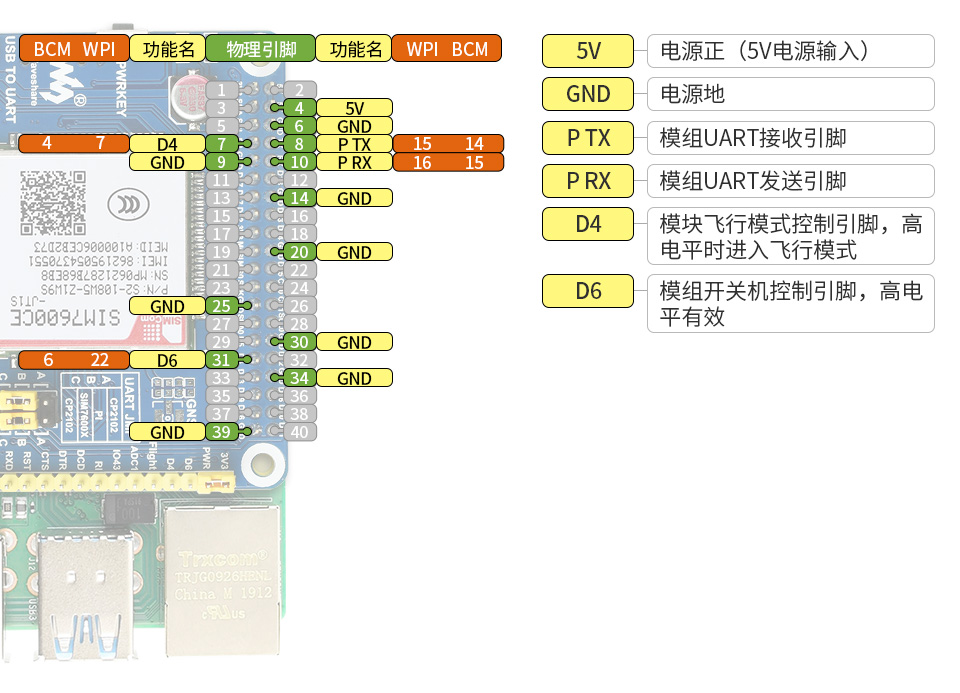Image resolution: width=960 pixels, height=693 pixels.
Task: Click the yellow jumper block on the board
Action: click(18, 408)
